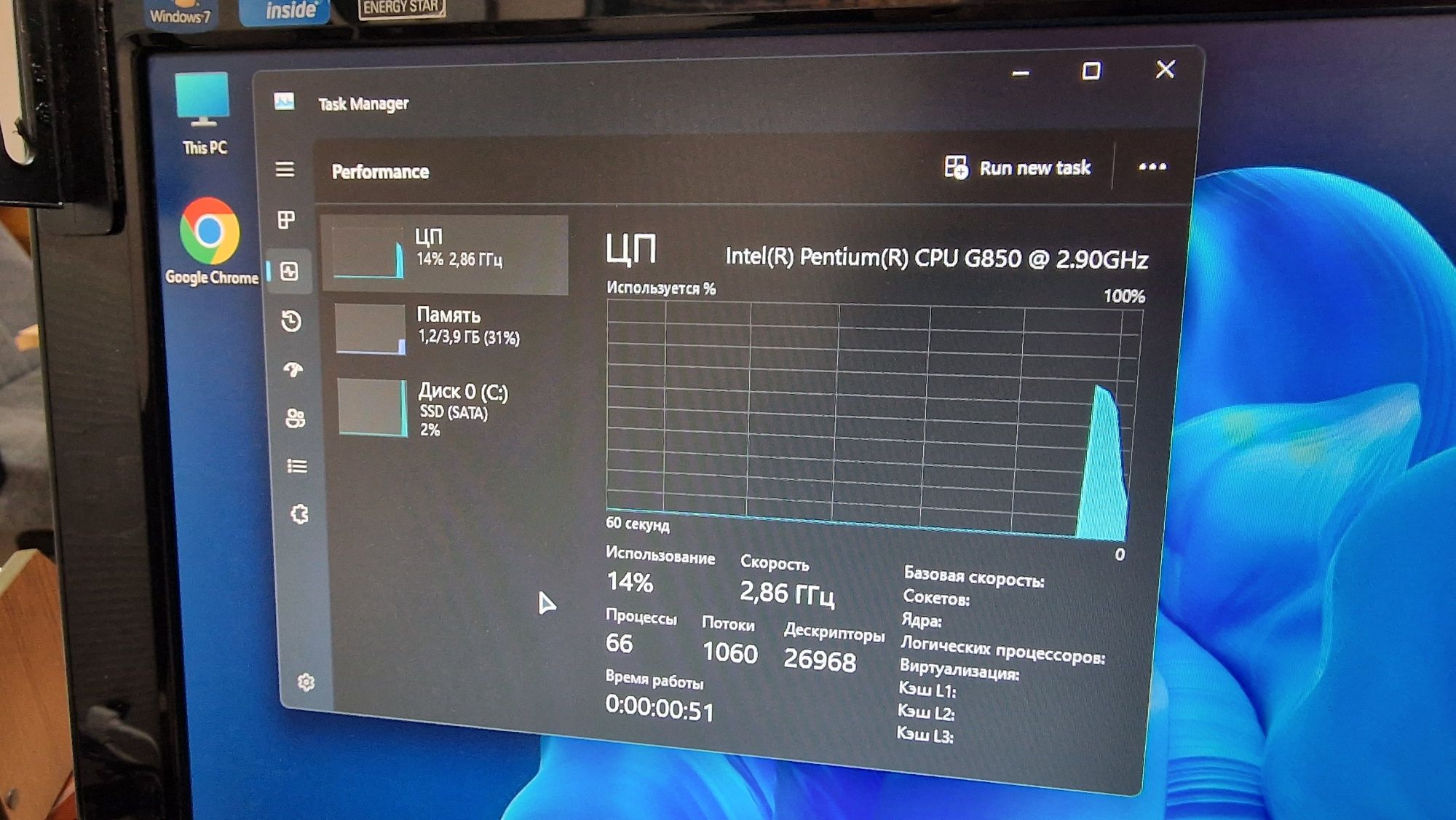Open Task Manager settings gear
Viewport: 1456px width, 820px height.
tap(306, 682)
